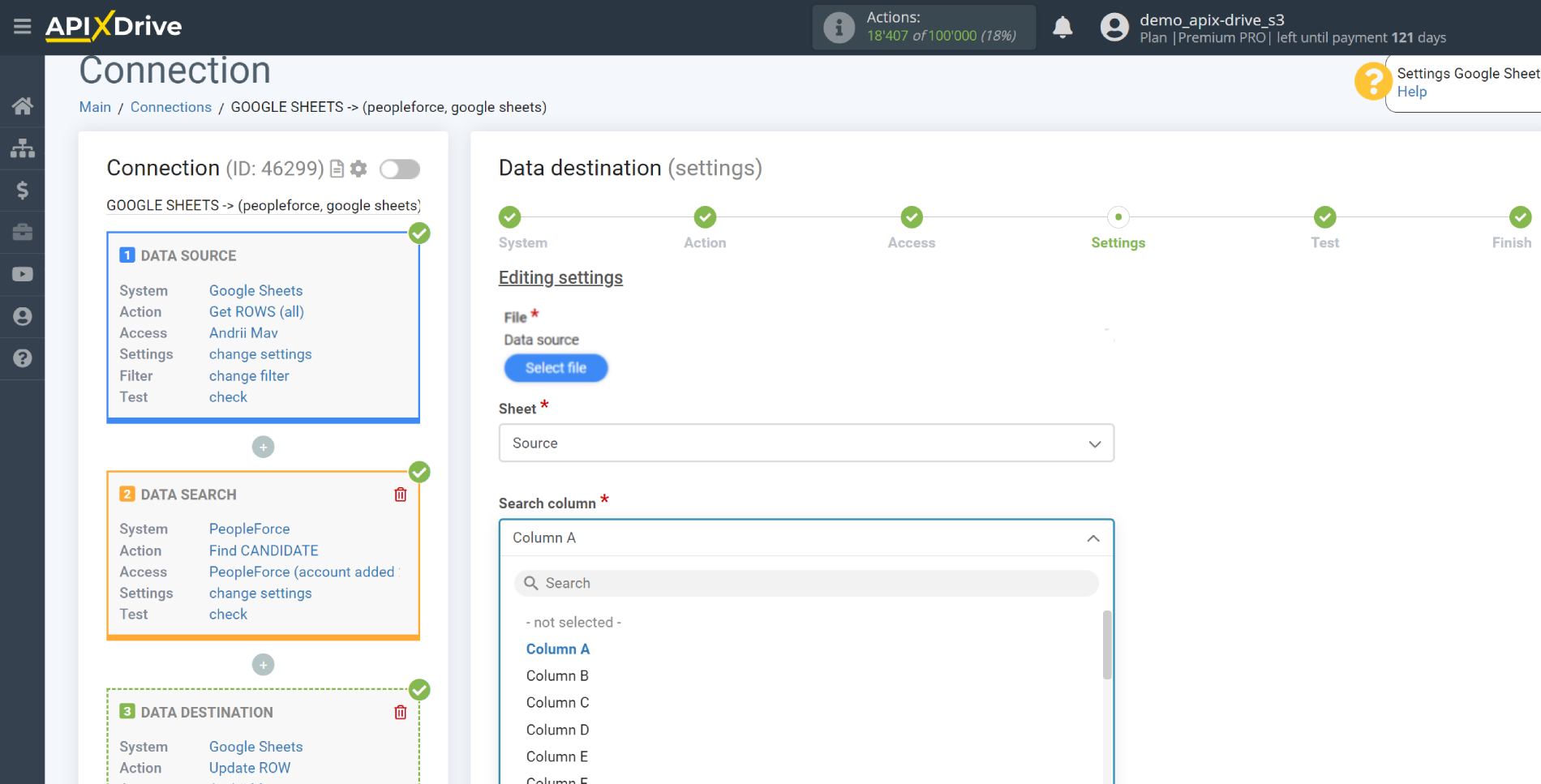Open the briefcase sidebar icon
Image resolution: width=1541 pixels, height=784 pixels.
pyautogui.click(x=23, y=233)
